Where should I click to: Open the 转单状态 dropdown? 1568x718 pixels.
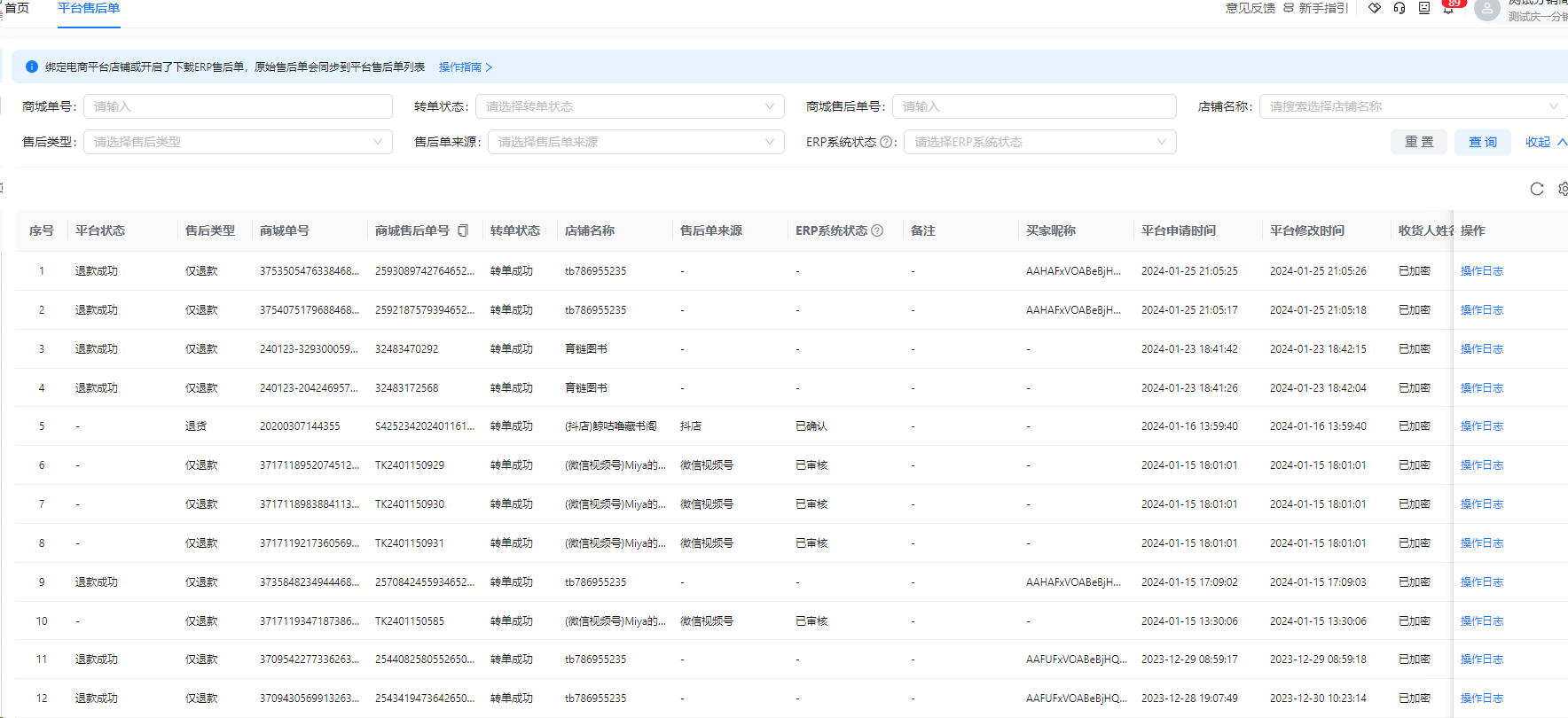pyautogui.click(x=630, y=106)
